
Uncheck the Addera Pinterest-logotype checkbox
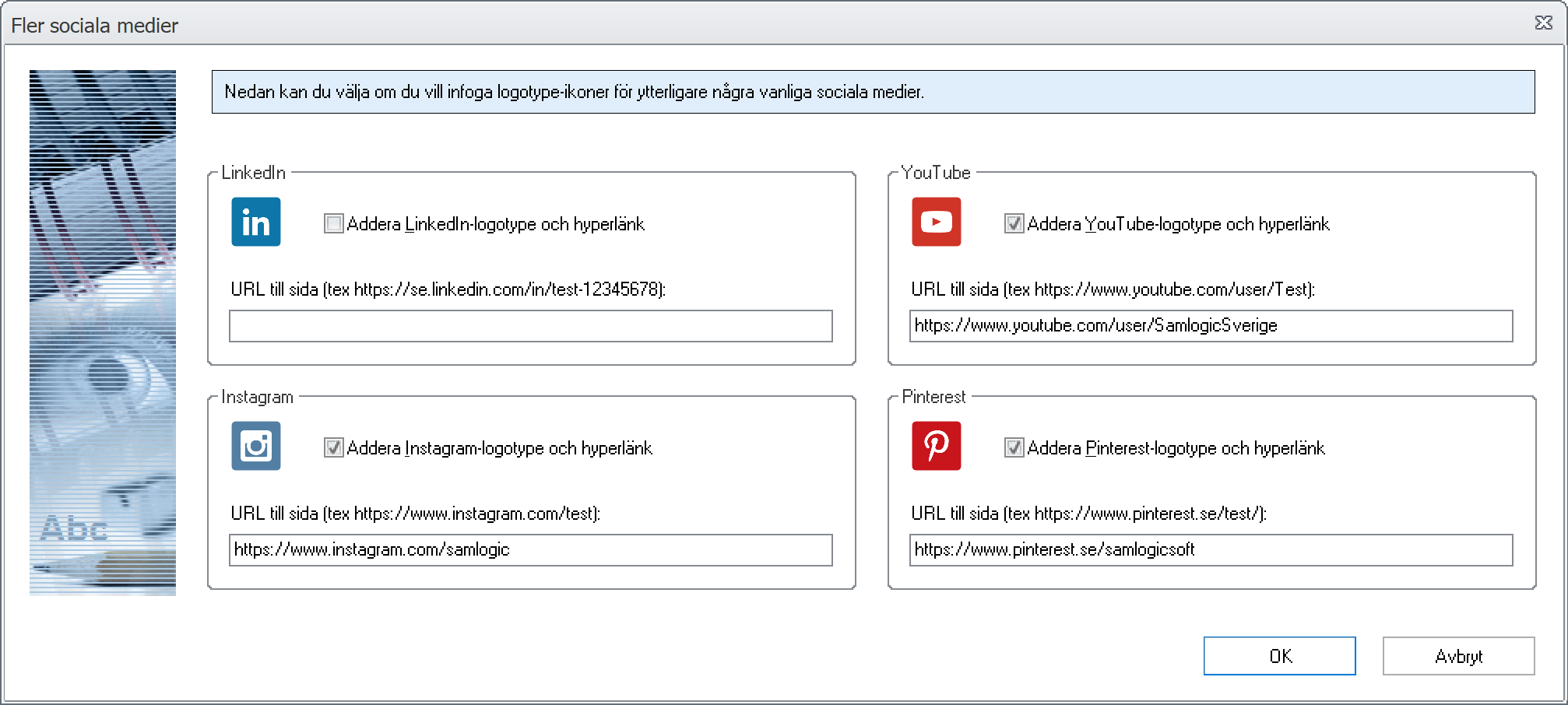[x=1014, y=448]
